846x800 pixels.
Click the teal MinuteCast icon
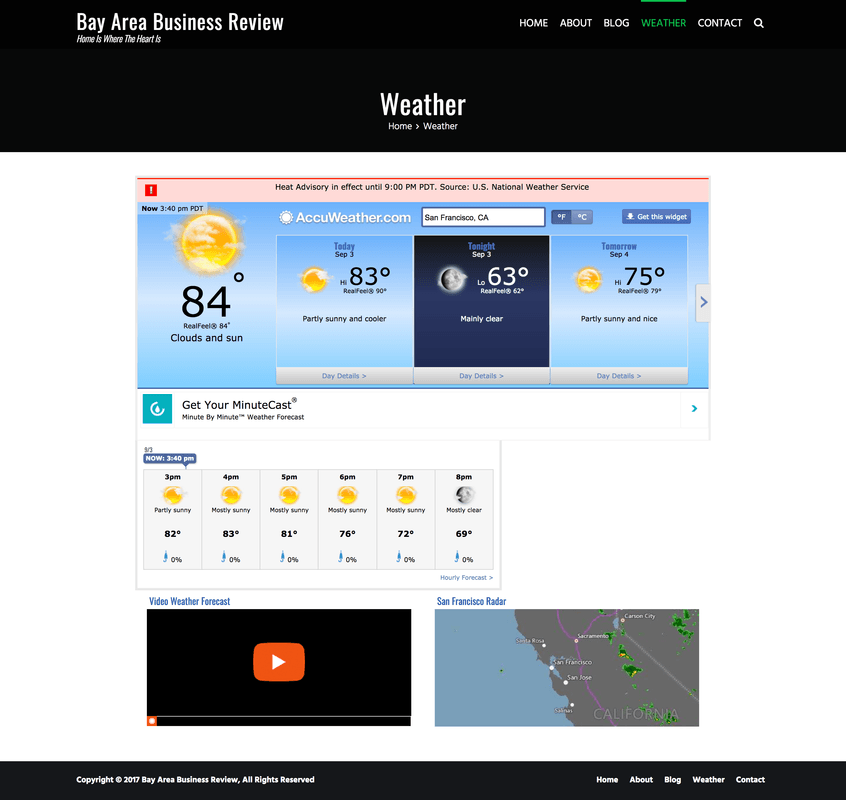click(158, 409)
